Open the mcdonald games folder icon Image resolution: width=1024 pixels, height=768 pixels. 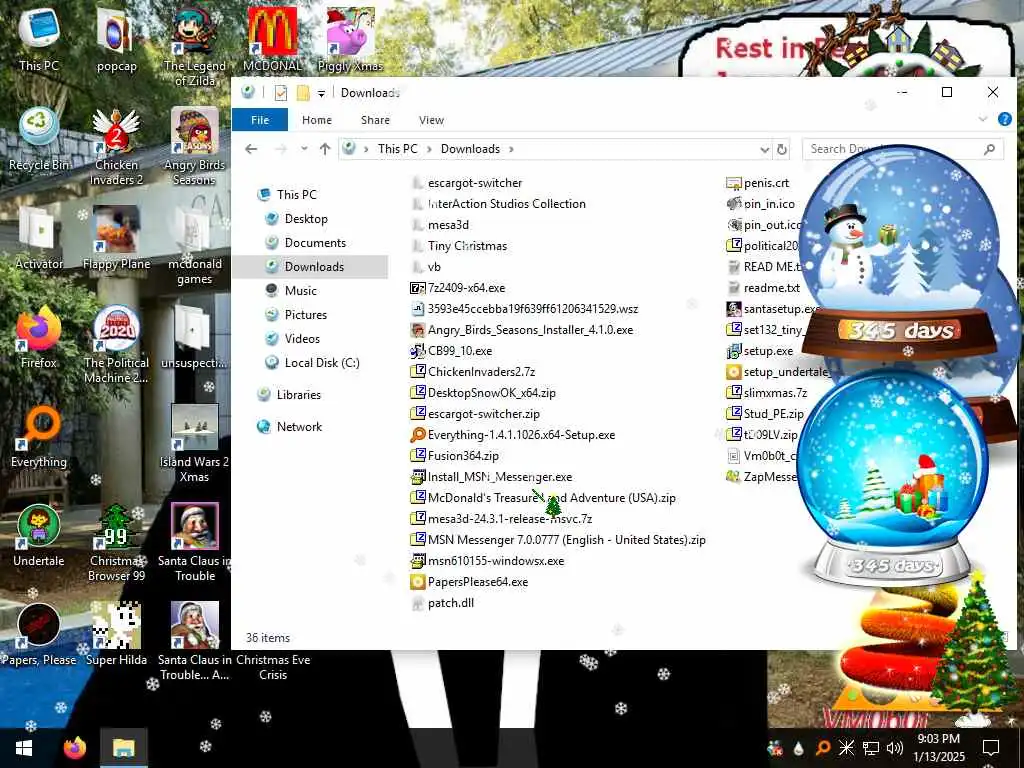tap(195, 246)
